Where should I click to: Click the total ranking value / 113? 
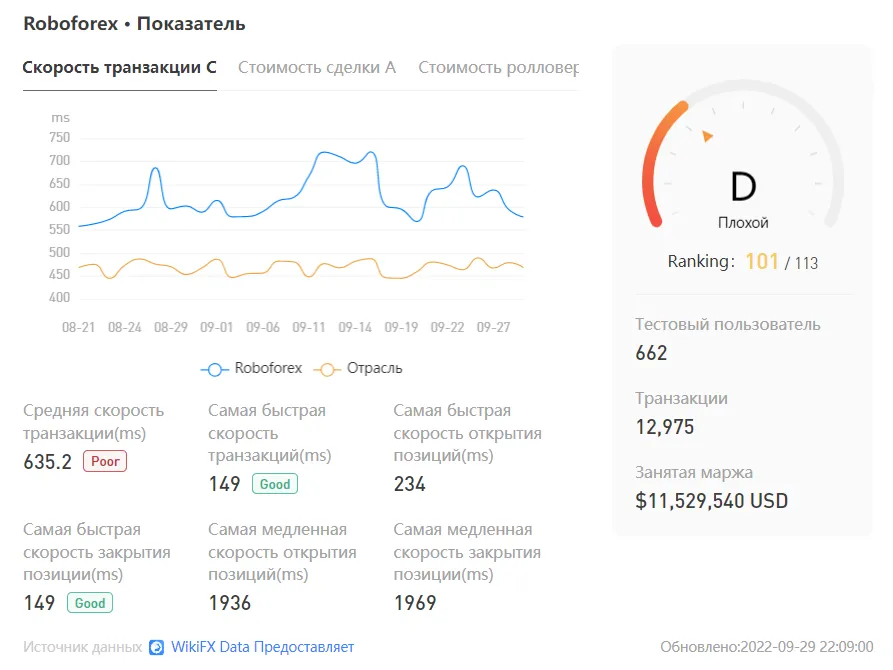click(x=801, y=263)
